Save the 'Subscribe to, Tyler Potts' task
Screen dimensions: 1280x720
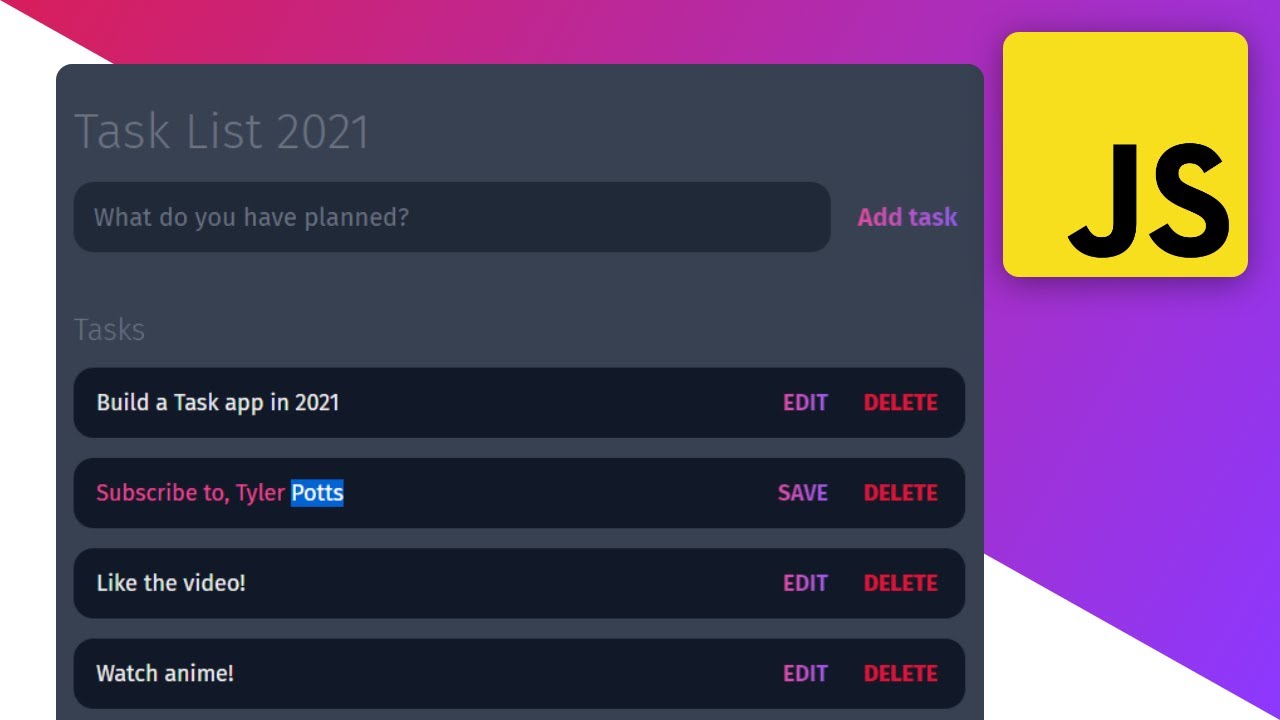pyautogui.click(x=803, y=493)
